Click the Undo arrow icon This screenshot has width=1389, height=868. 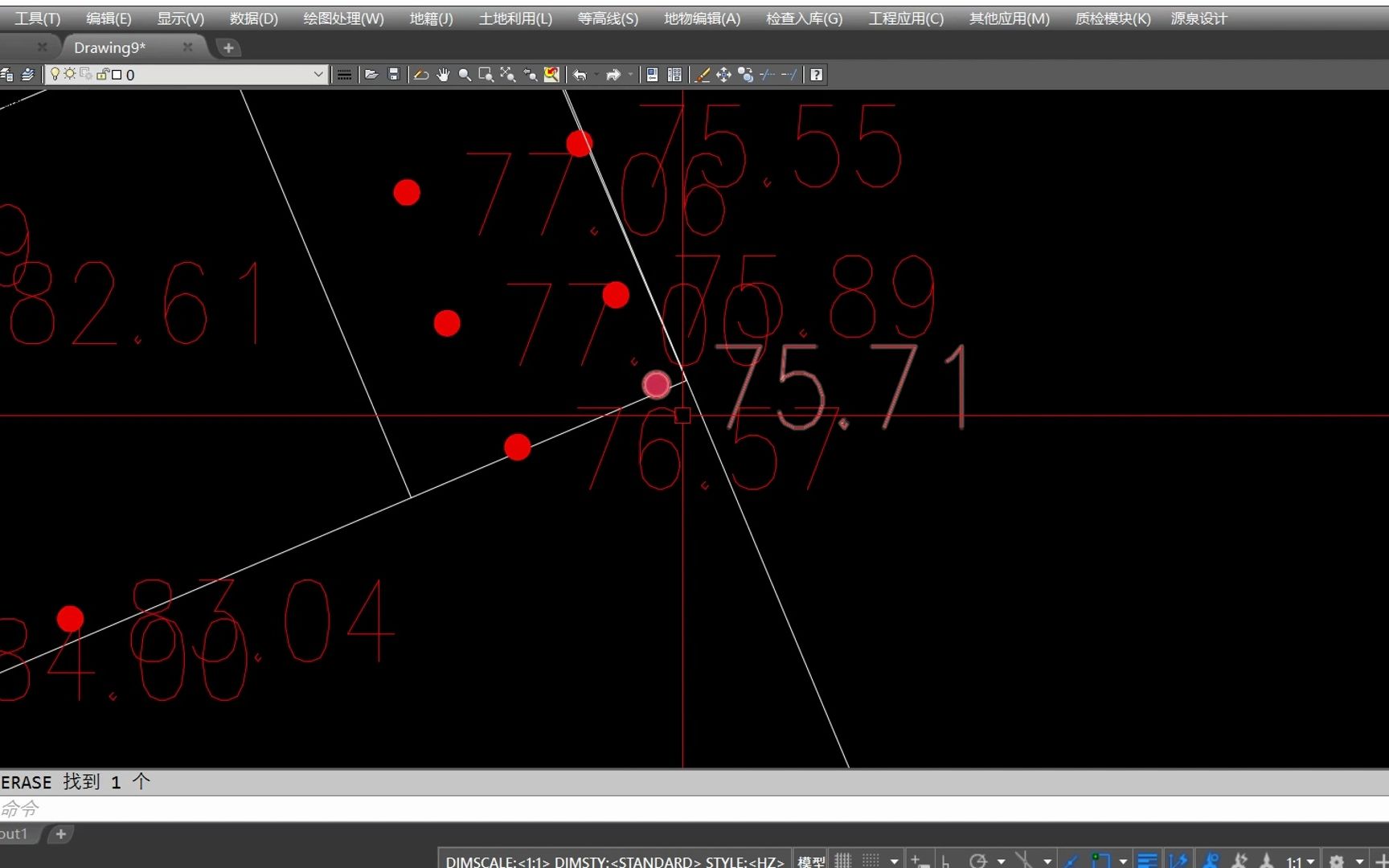pos(580,75)
